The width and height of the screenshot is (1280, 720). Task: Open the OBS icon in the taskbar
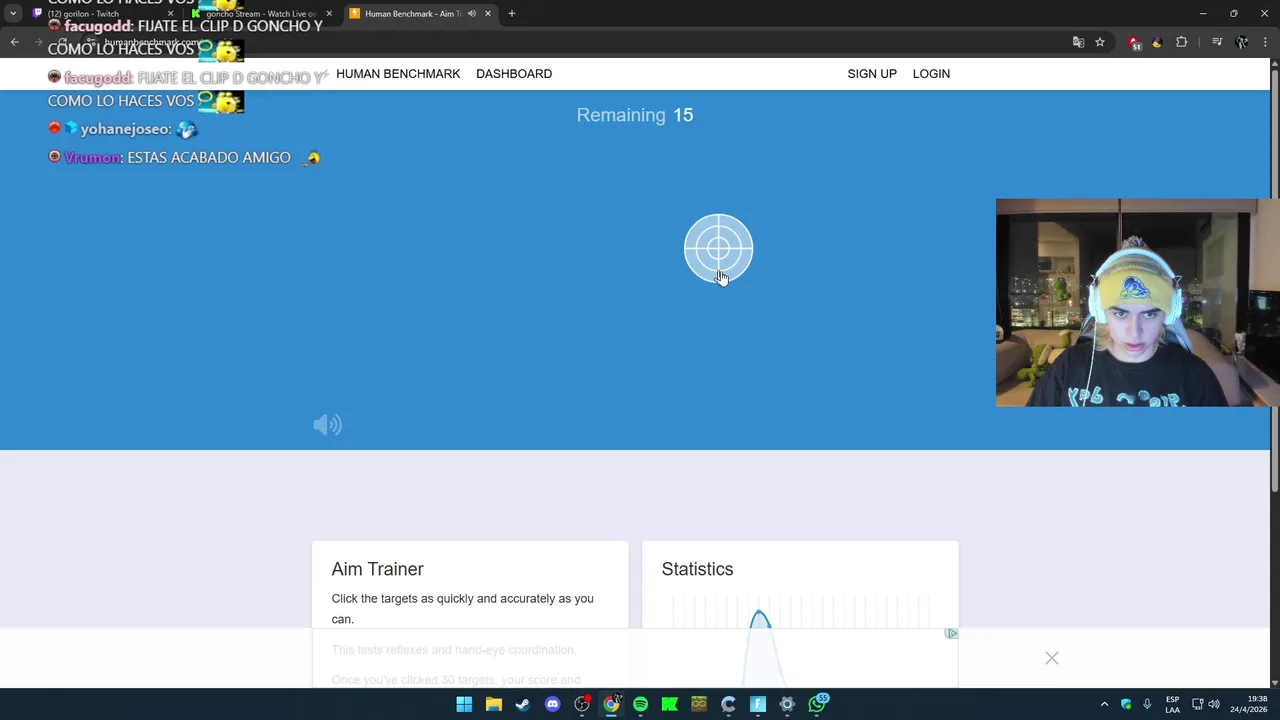pos(582,704)
